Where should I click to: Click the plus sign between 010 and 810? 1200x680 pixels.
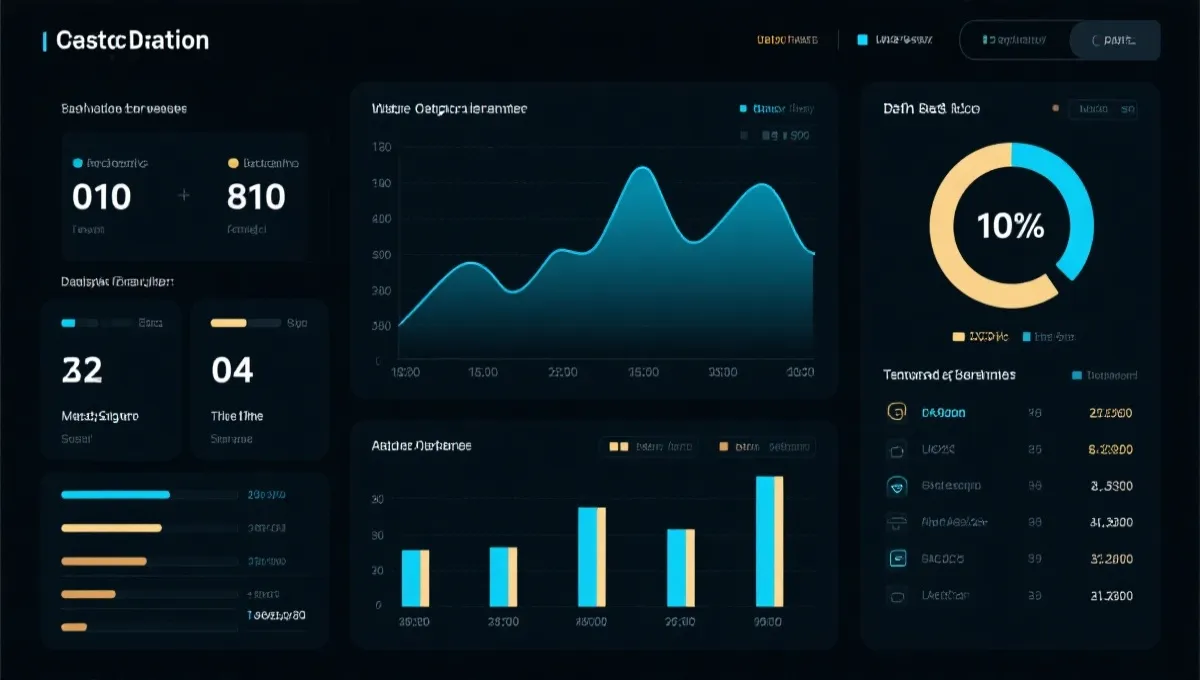click(184, 196)
